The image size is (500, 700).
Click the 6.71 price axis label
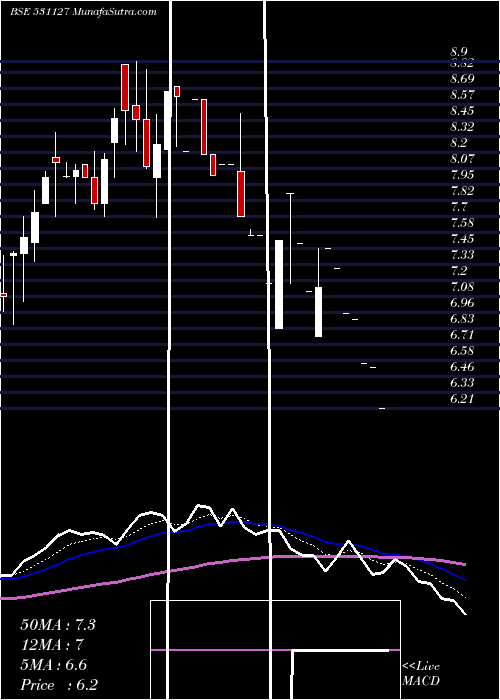(x=462, y=335)
